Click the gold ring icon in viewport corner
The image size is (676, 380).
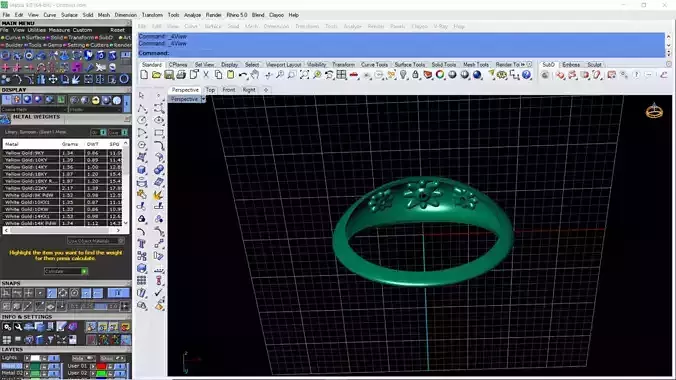click(x=654, y=111)
